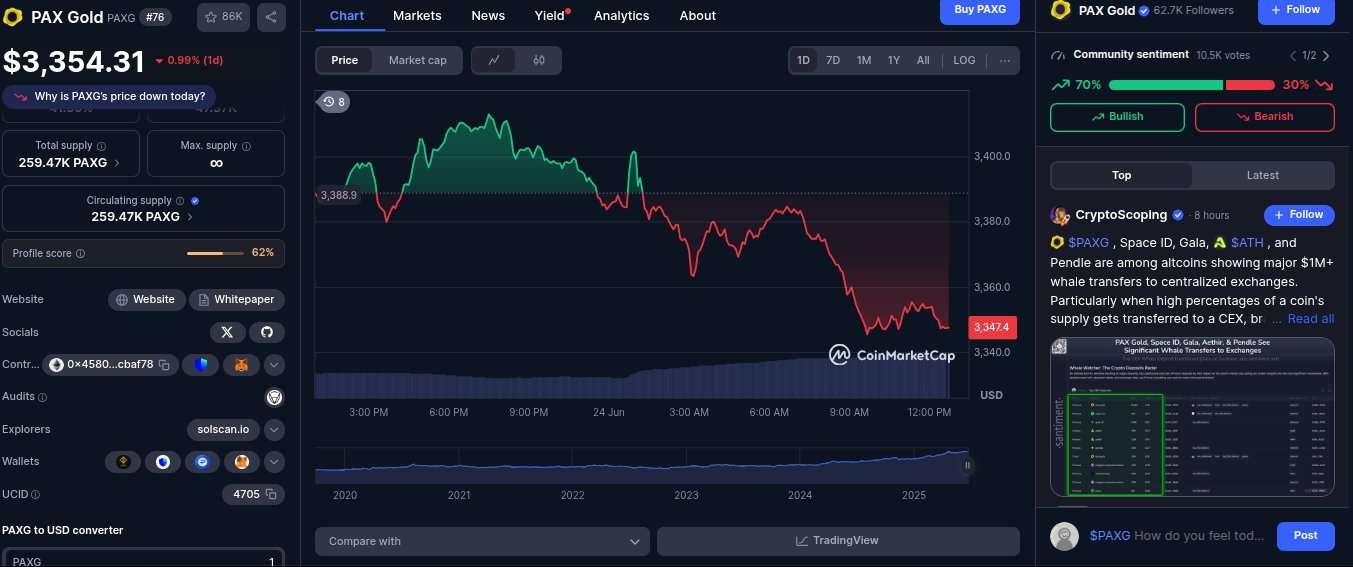Viewport: 1353px width, 567px height.
Task: Go to next sentiment page arrow
Action: tap(1326, 56)
